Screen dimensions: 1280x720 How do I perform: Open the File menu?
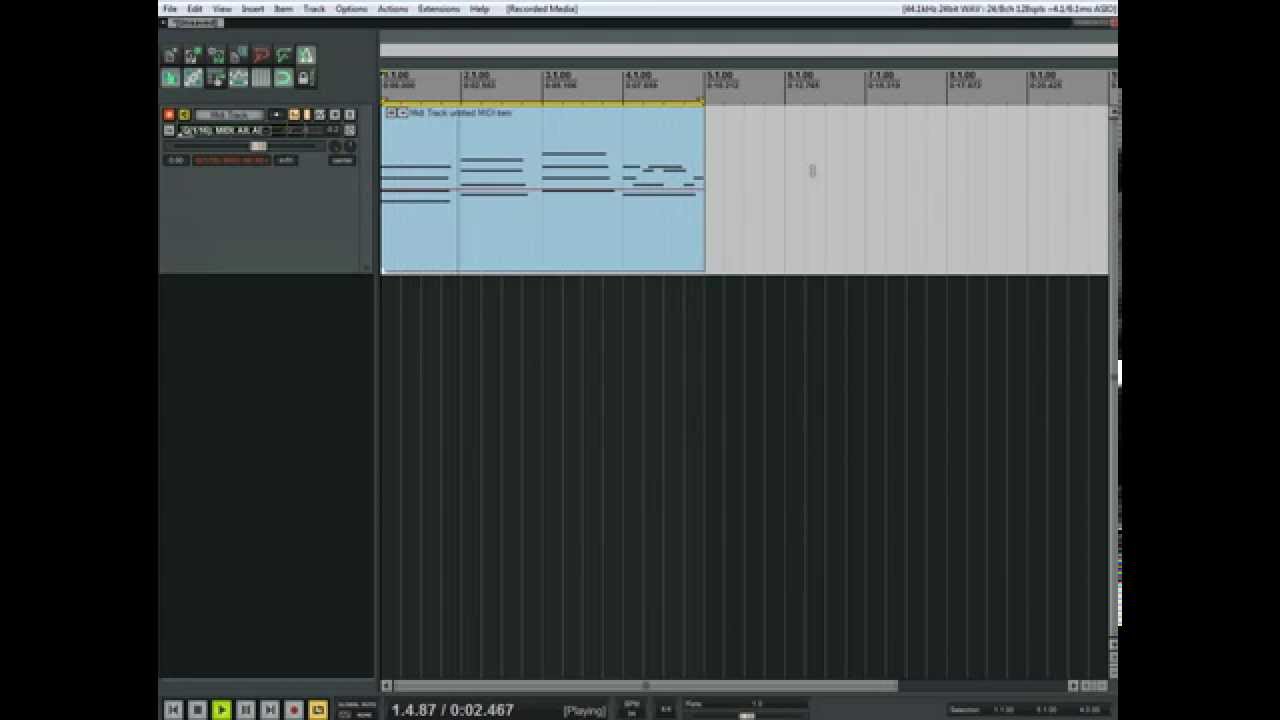coord(170,9)
